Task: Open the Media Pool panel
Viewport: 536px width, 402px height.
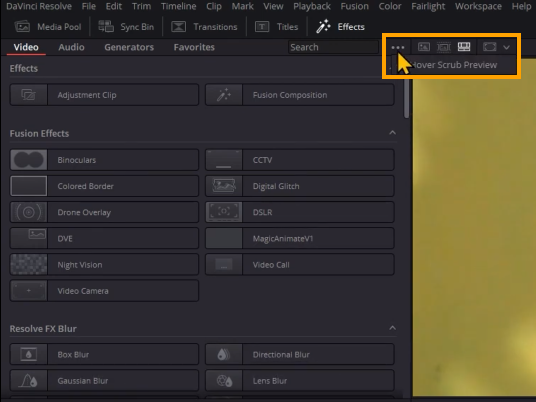Action: tap(48, 27)
